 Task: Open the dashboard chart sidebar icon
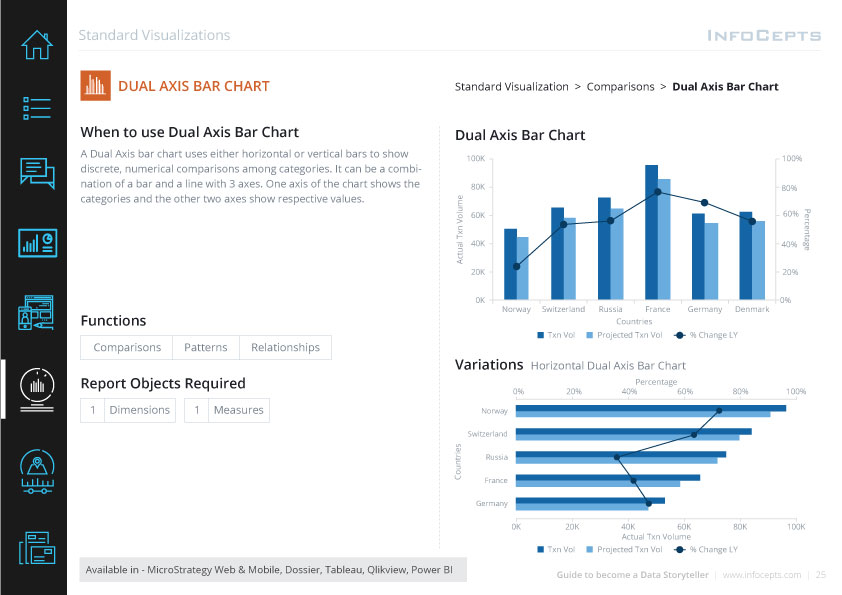click(37, 242)
